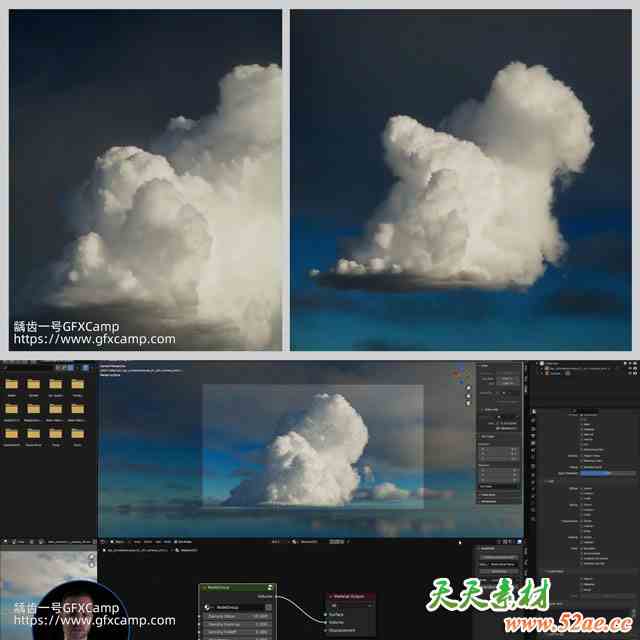Select the green node group header
The width and height of the screenshot is (640, 640).
click(237, 587)
